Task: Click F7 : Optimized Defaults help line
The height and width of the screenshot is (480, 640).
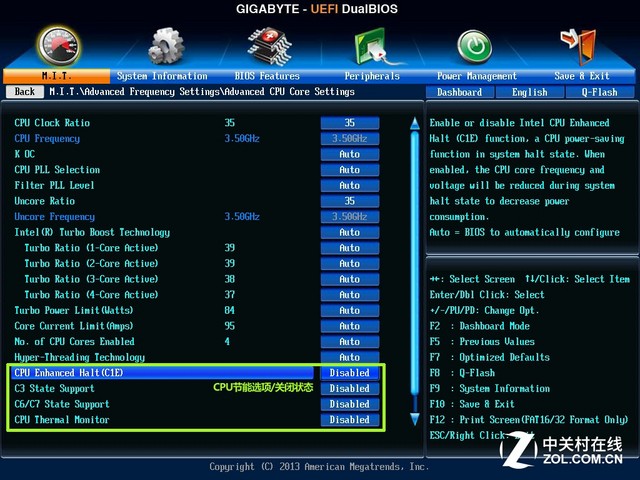Action: coord(490,358)
